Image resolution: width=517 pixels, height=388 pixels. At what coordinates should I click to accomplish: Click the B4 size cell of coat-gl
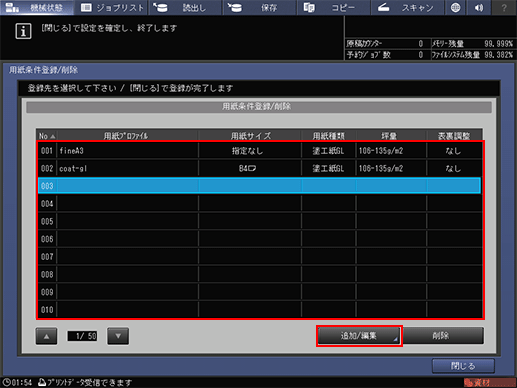click(x=250, y=168)
